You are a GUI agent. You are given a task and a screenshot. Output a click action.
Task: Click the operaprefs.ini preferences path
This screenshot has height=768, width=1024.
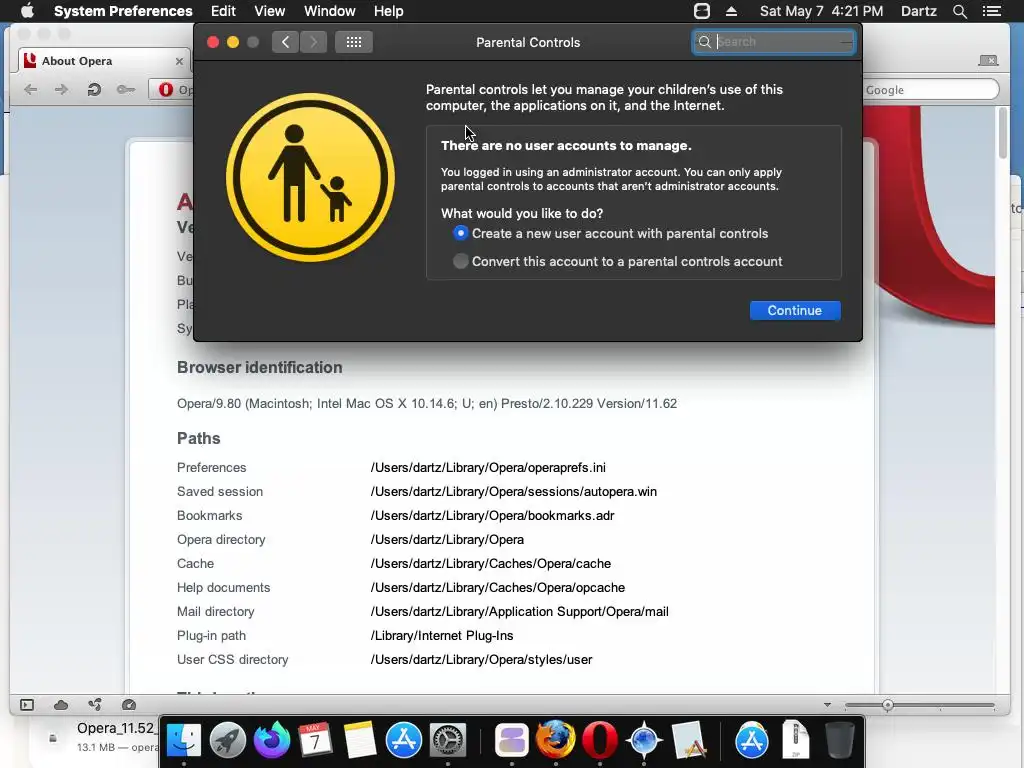coord(488,468)
